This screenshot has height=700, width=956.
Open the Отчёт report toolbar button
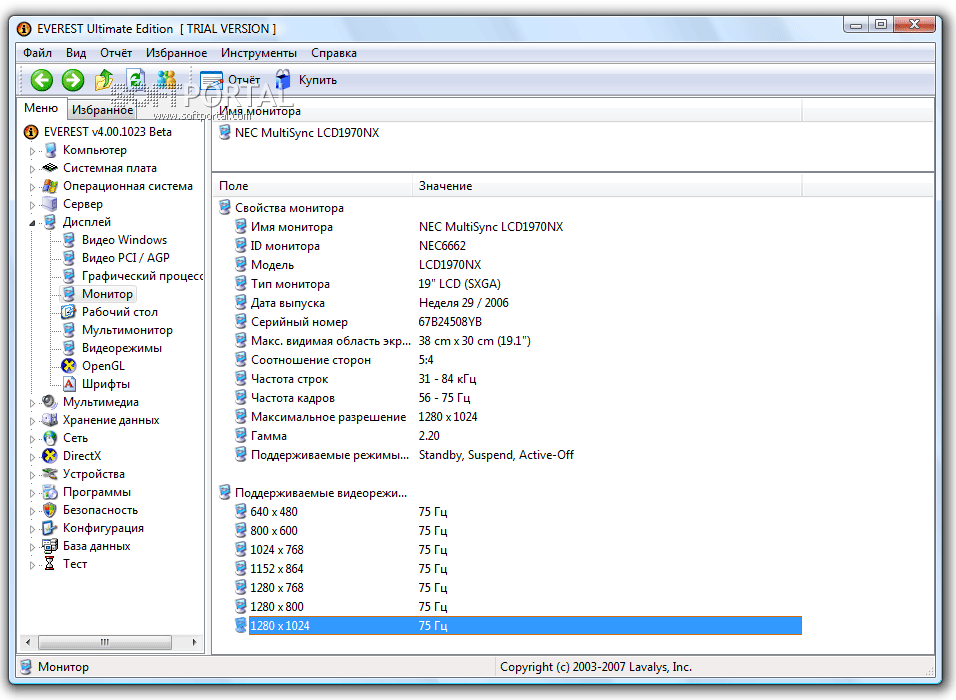tap(230, 80)
